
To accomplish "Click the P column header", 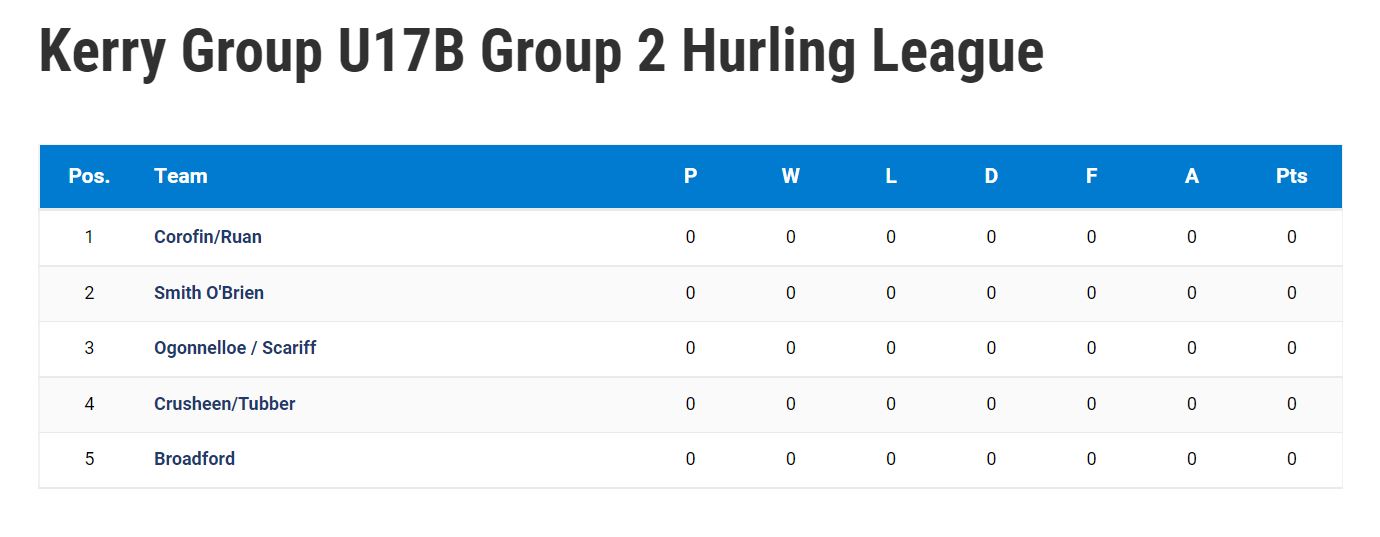I will coord(690,176).
